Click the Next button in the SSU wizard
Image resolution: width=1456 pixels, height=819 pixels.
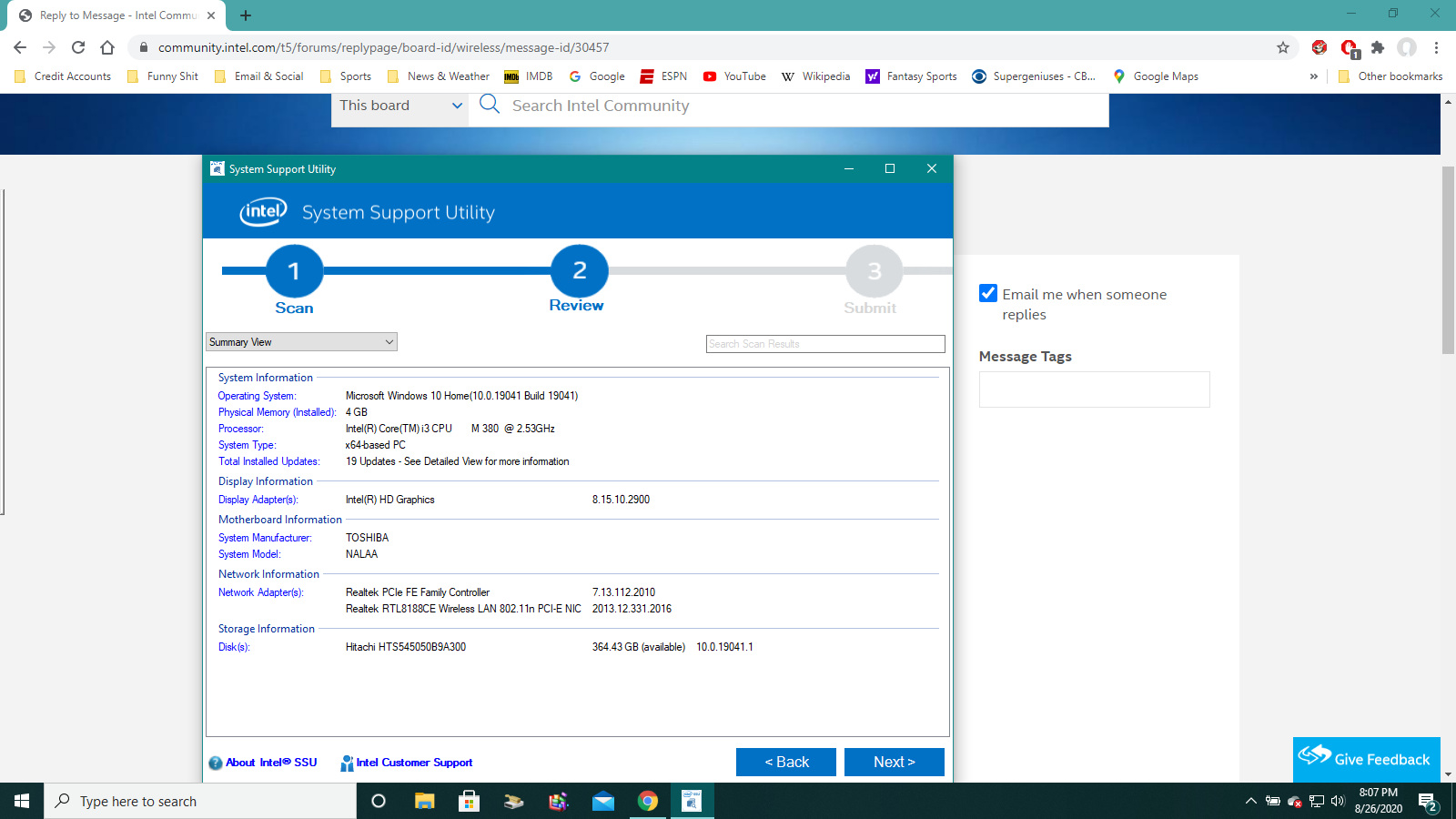[894, 762]
